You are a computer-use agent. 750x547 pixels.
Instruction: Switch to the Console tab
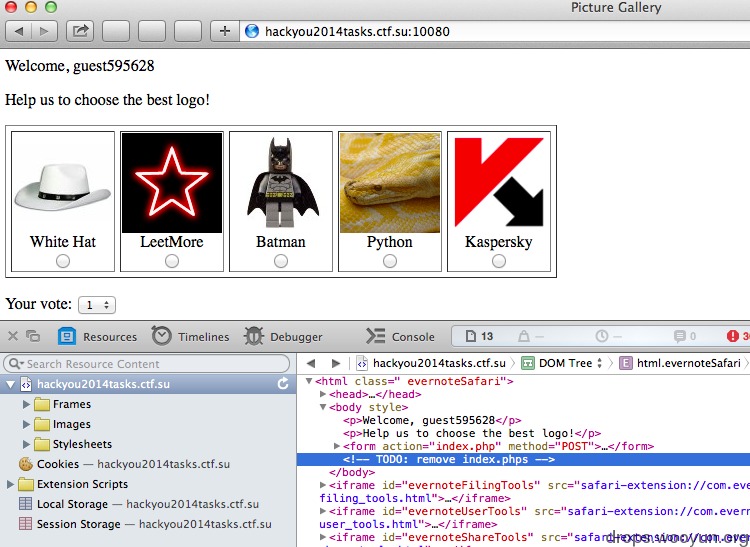[400, 336]
